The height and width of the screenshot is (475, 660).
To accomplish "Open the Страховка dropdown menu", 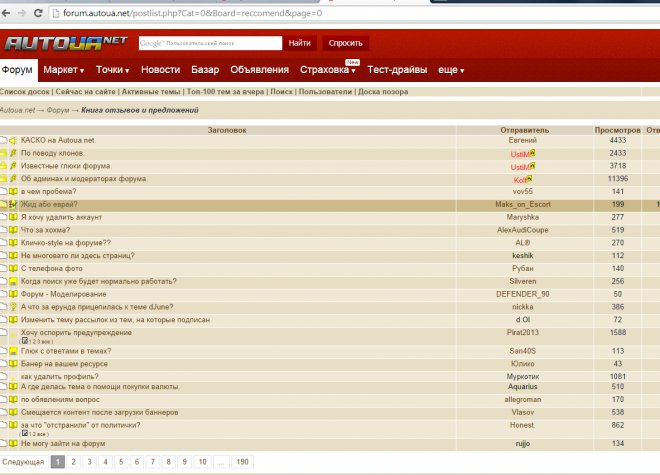I will coord(329,70).
